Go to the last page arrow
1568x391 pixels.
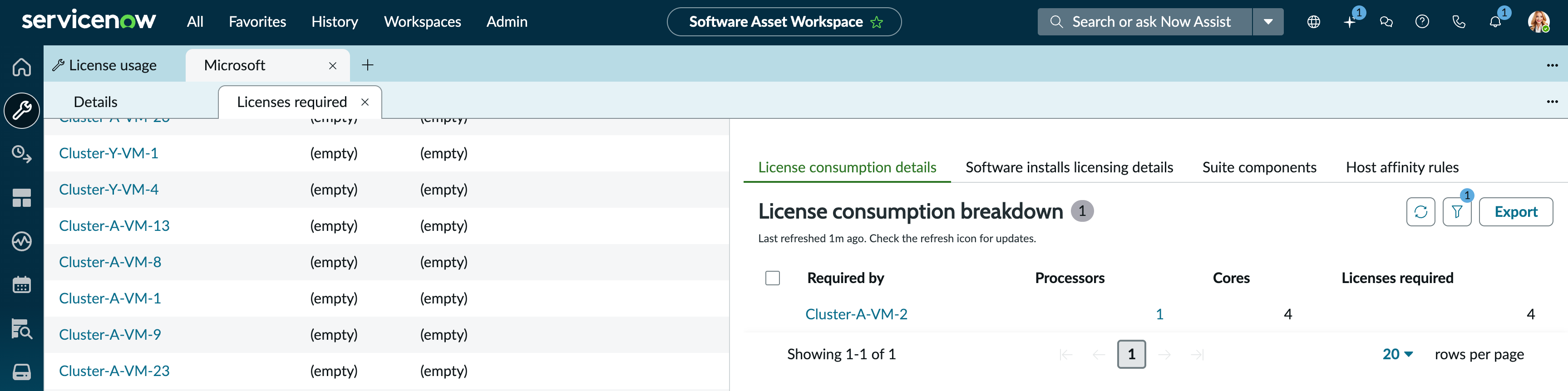coord(1197,355)
